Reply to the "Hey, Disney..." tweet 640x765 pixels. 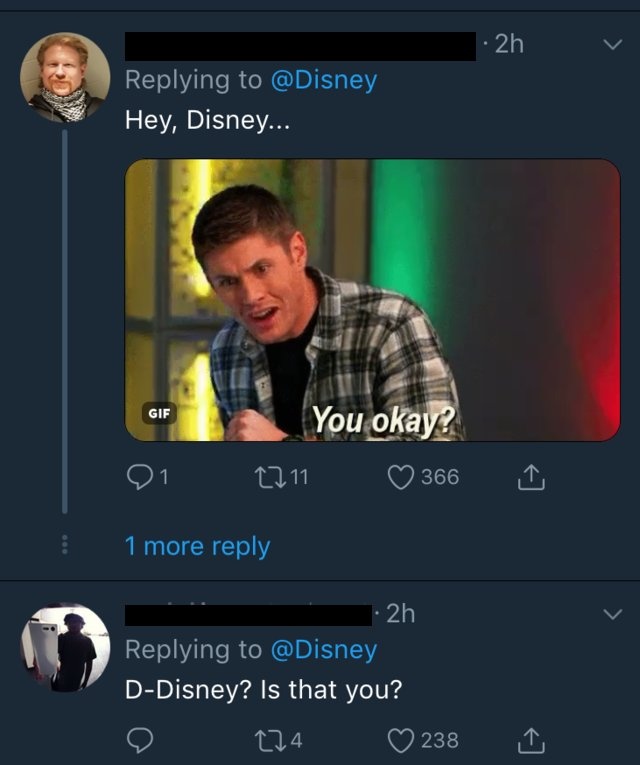[139, 477]
